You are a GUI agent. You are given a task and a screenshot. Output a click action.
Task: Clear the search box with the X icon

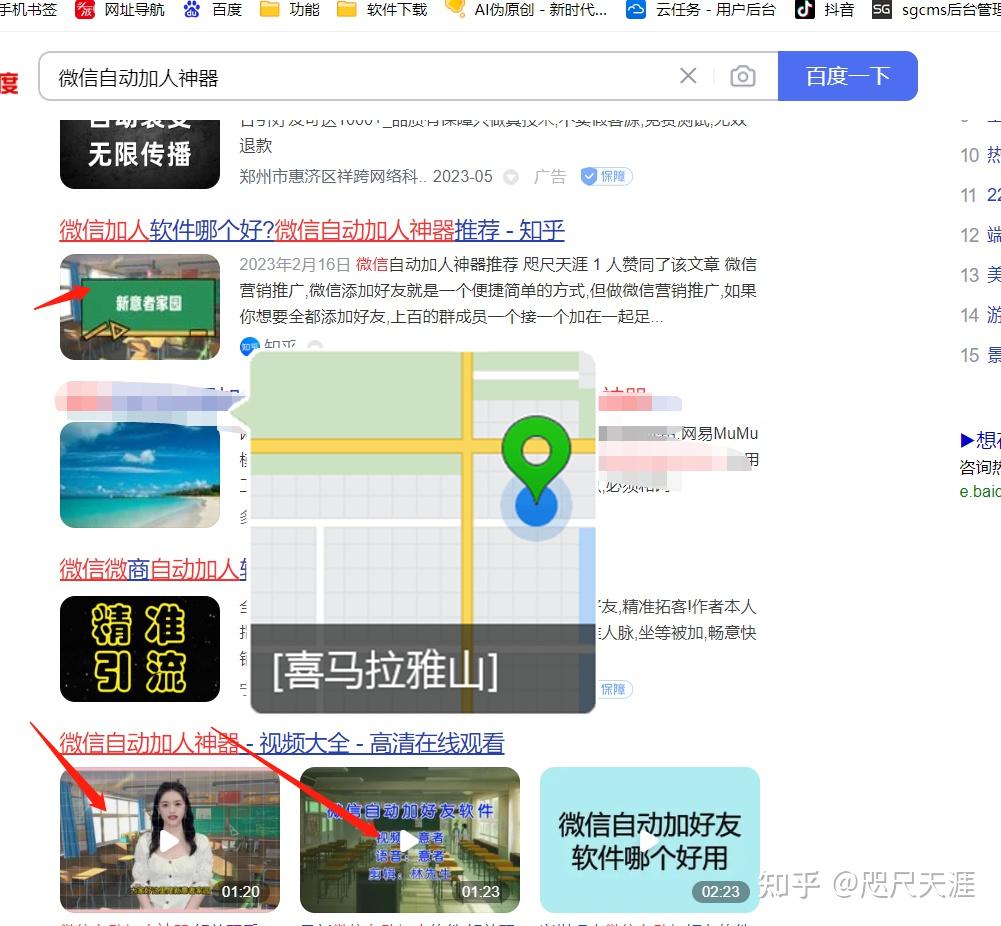(688, 76)
